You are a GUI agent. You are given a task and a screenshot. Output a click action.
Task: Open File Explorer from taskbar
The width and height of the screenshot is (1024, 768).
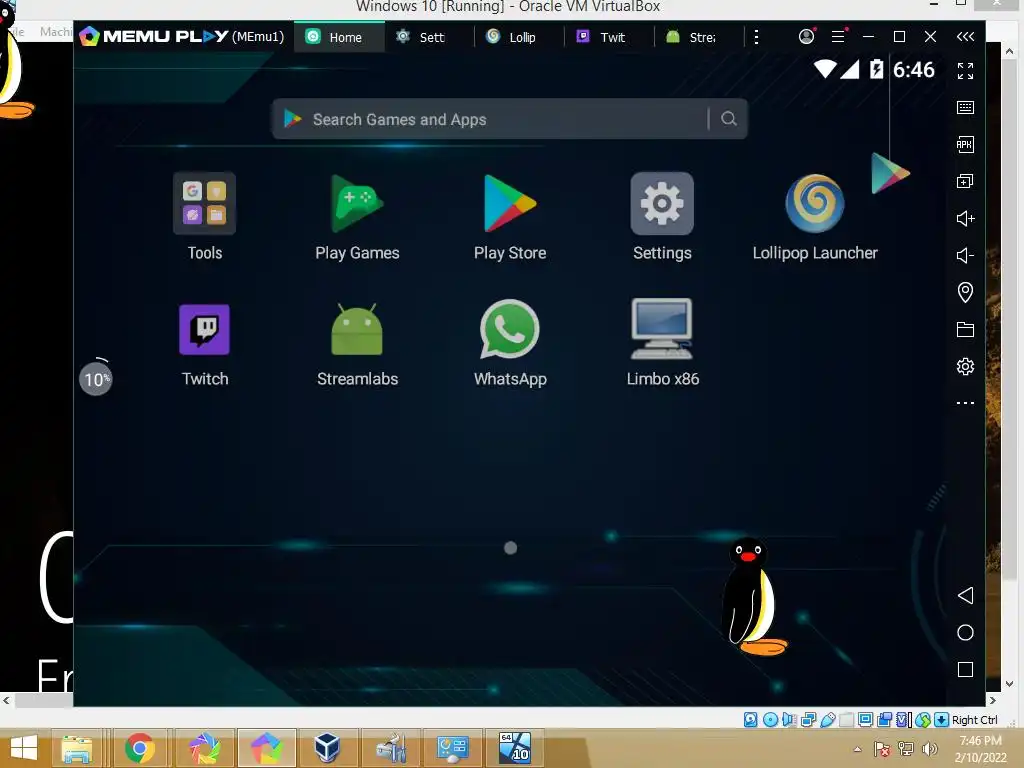tap(77, 748)
